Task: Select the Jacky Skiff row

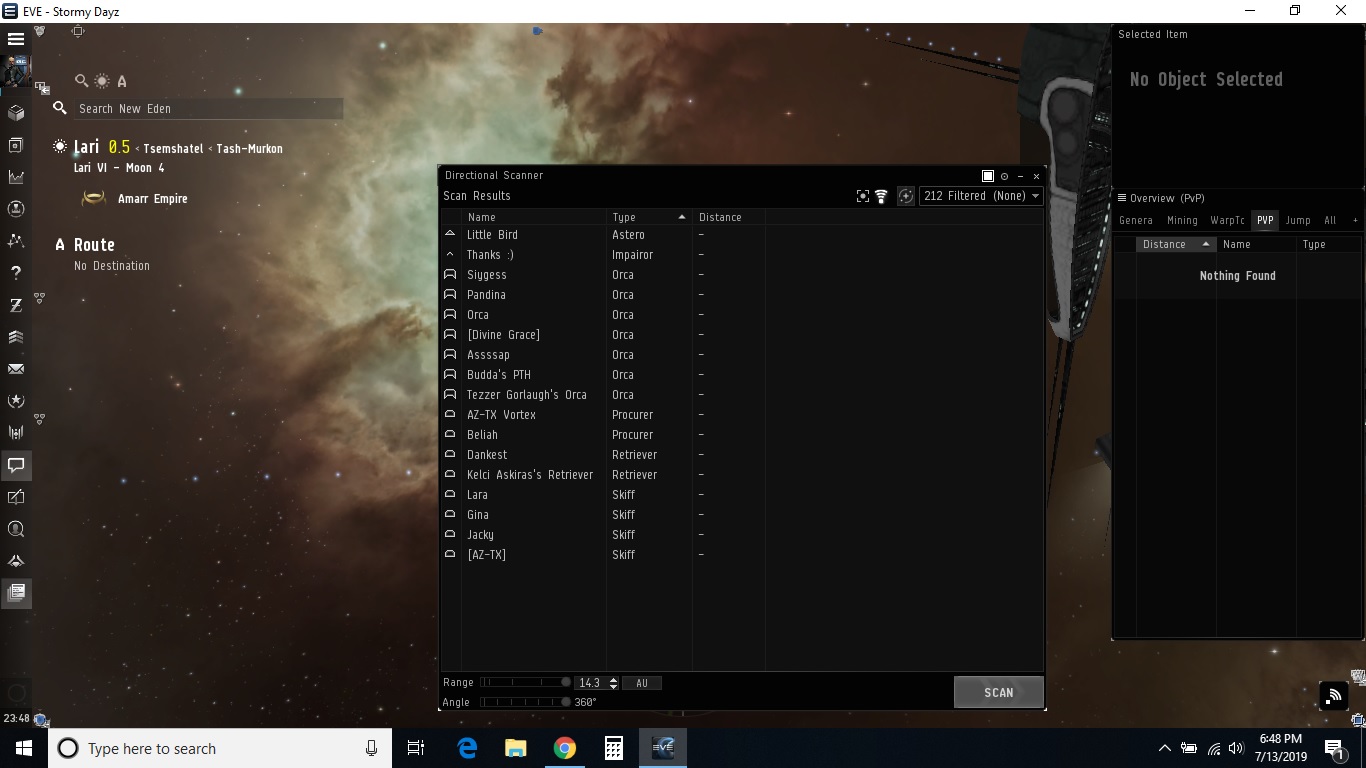Action: pyautogui.click(x=742, y=535)
